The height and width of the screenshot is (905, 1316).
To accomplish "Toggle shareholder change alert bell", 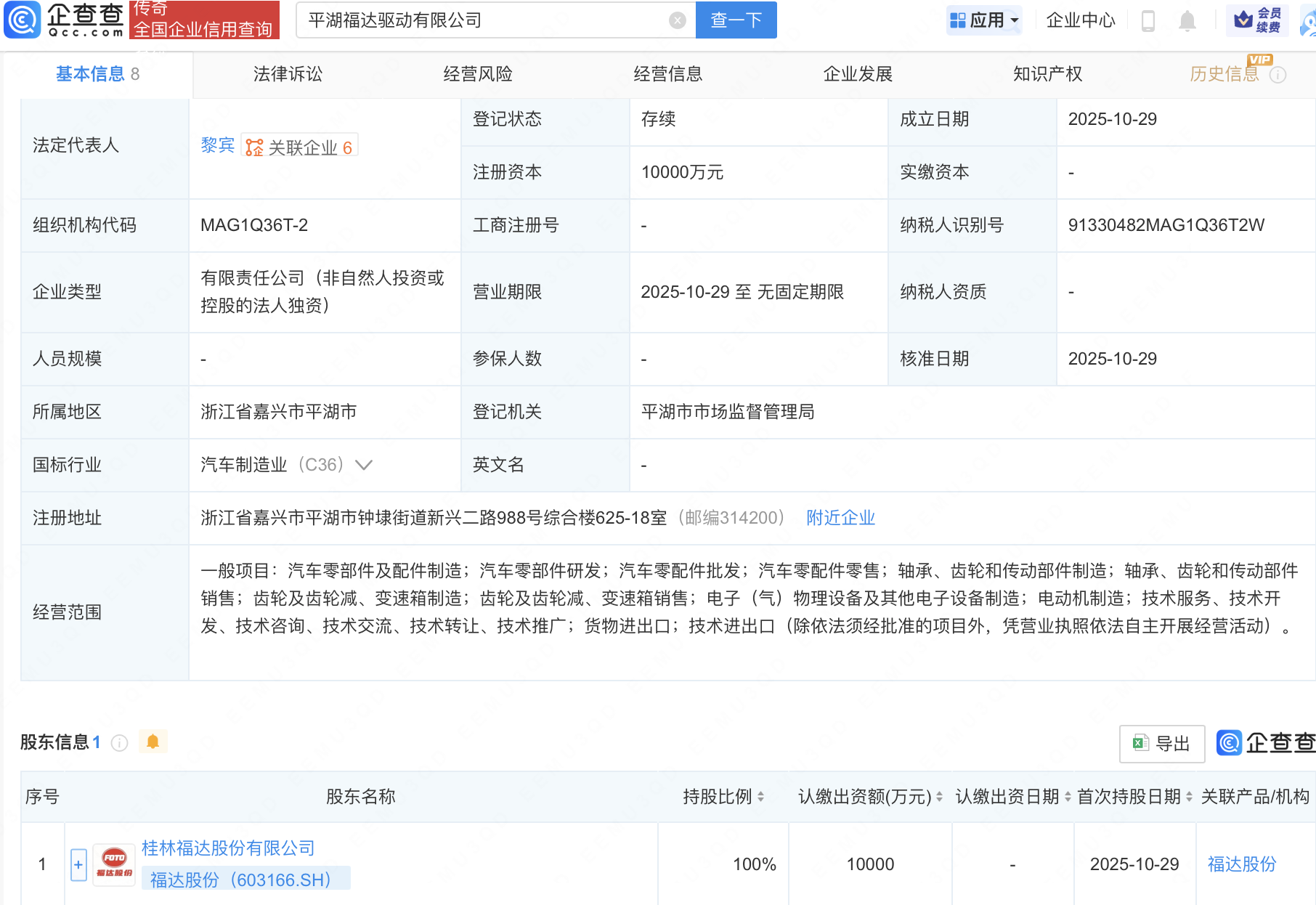I will click(x=153, y=742).
